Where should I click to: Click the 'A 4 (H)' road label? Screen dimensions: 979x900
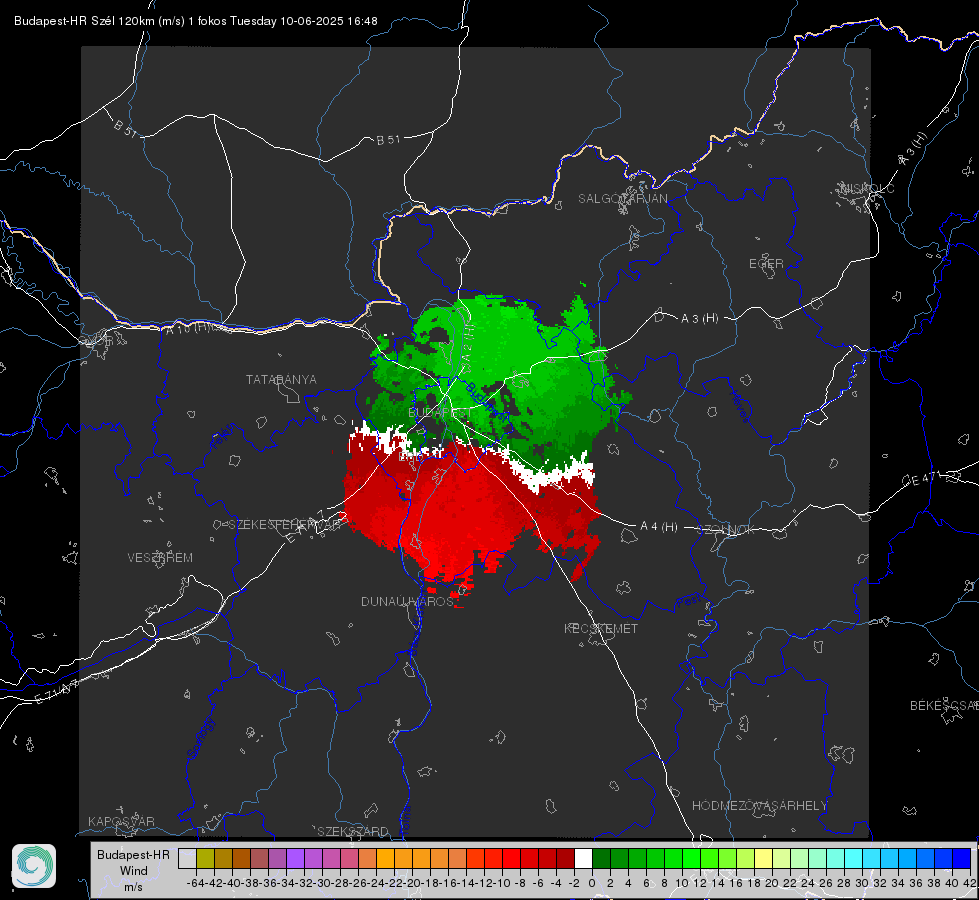point(659,527)
